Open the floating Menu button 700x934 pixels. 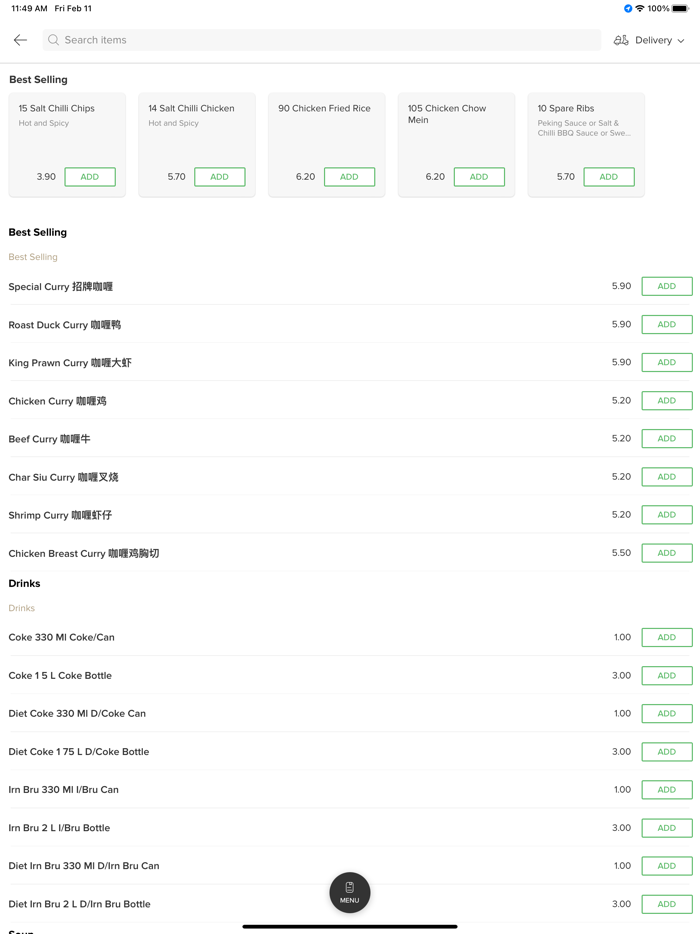click(x=350, y=892)
